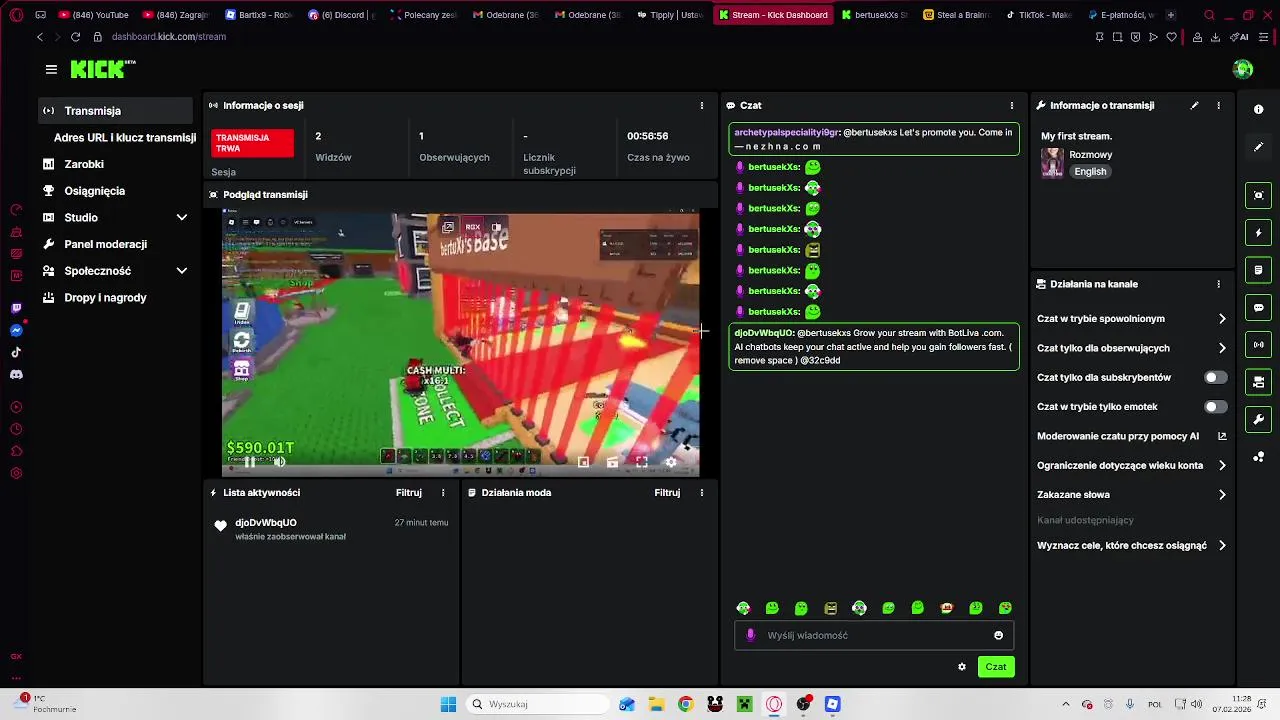The image size is (1280, 720).
Task: Open the hamburger menu next to Kick logo
Action: (51, 69)
